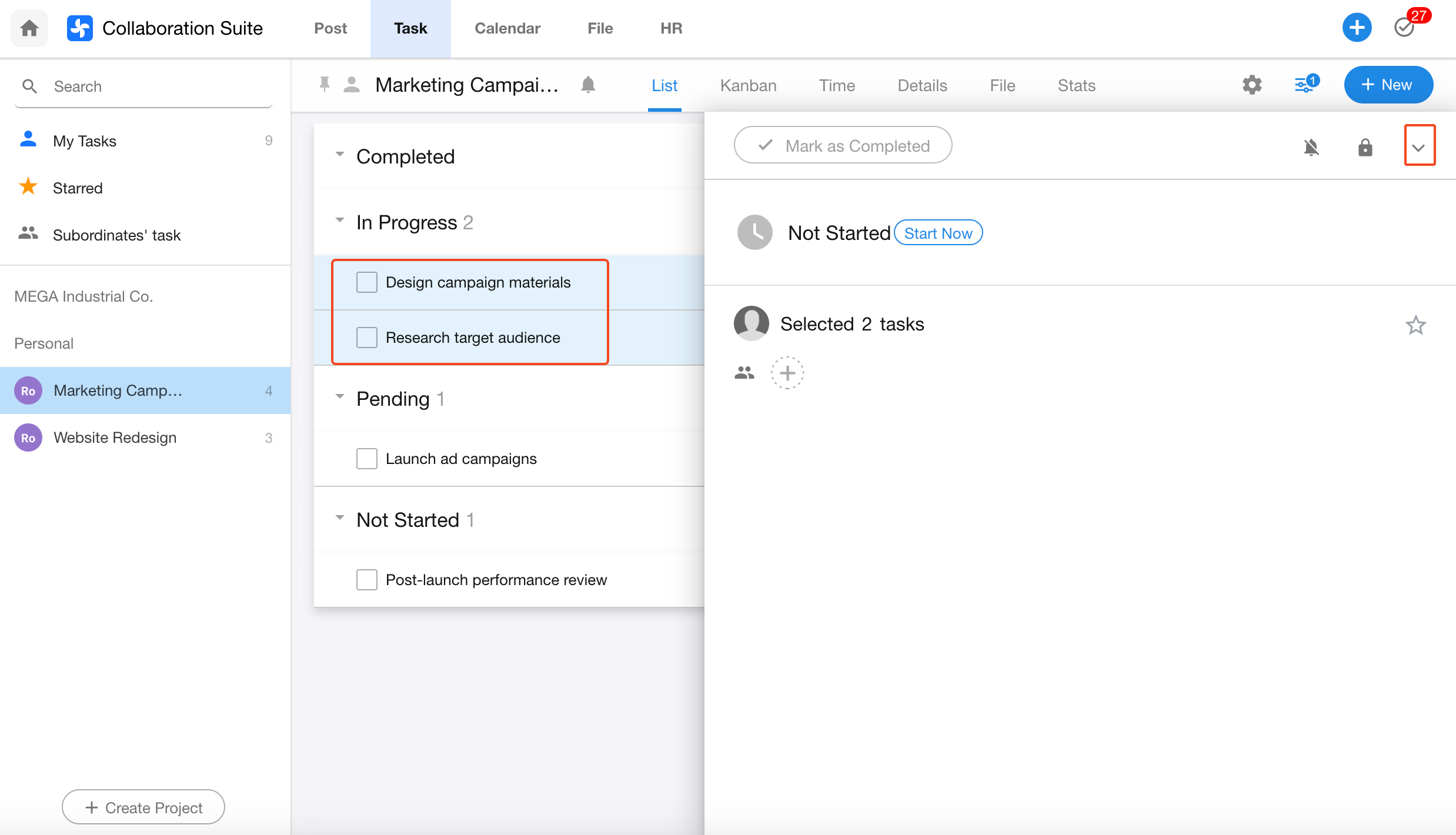Collapse the Pending section
The height and width of the screenshot is (835, 1456).
click(340, 398)
